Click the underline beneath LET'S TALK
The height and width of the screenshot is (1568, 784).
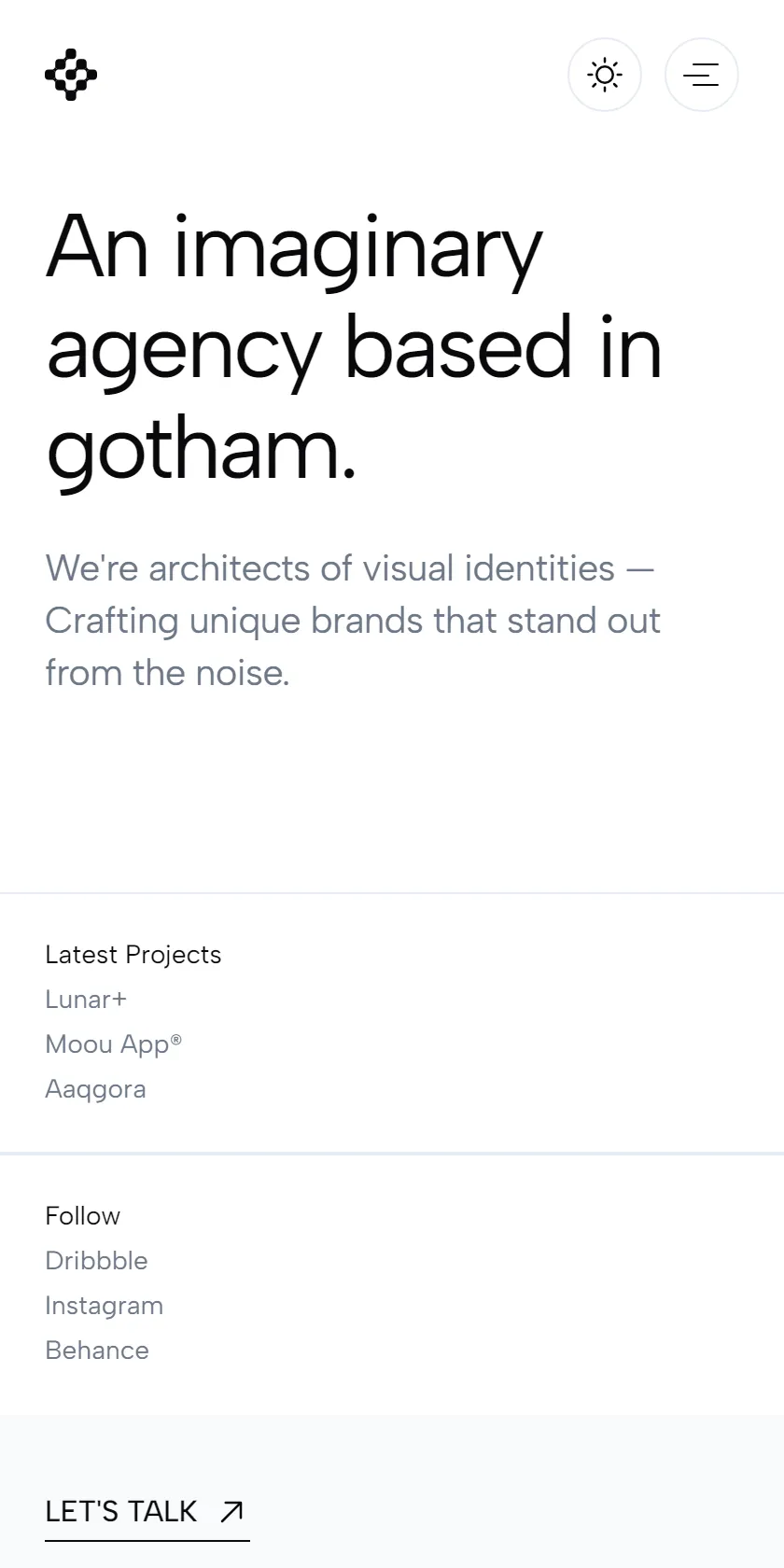point(147,1540)
